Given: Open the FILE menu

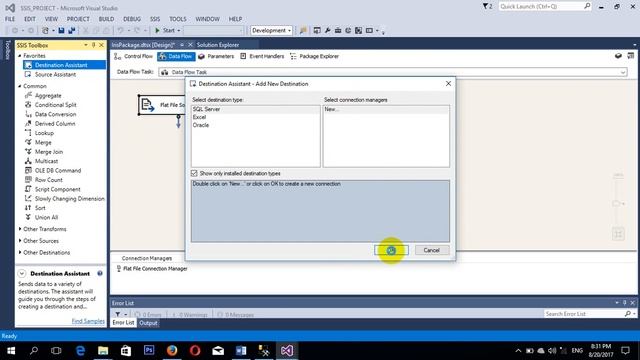Looking at the screenshot, I should pos(10,19).
